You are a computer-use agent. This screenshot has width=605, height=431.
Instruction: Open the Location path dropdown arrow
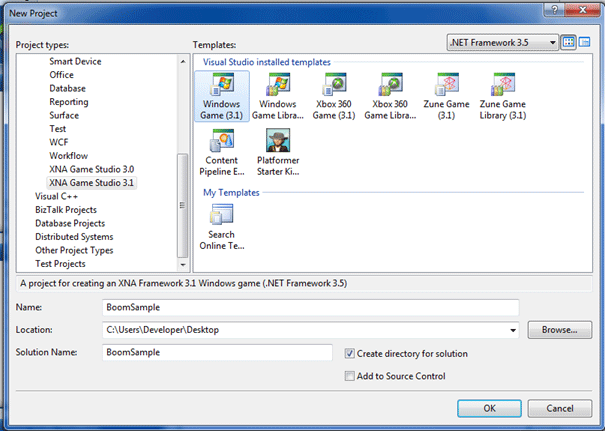[x=513, y=330]
